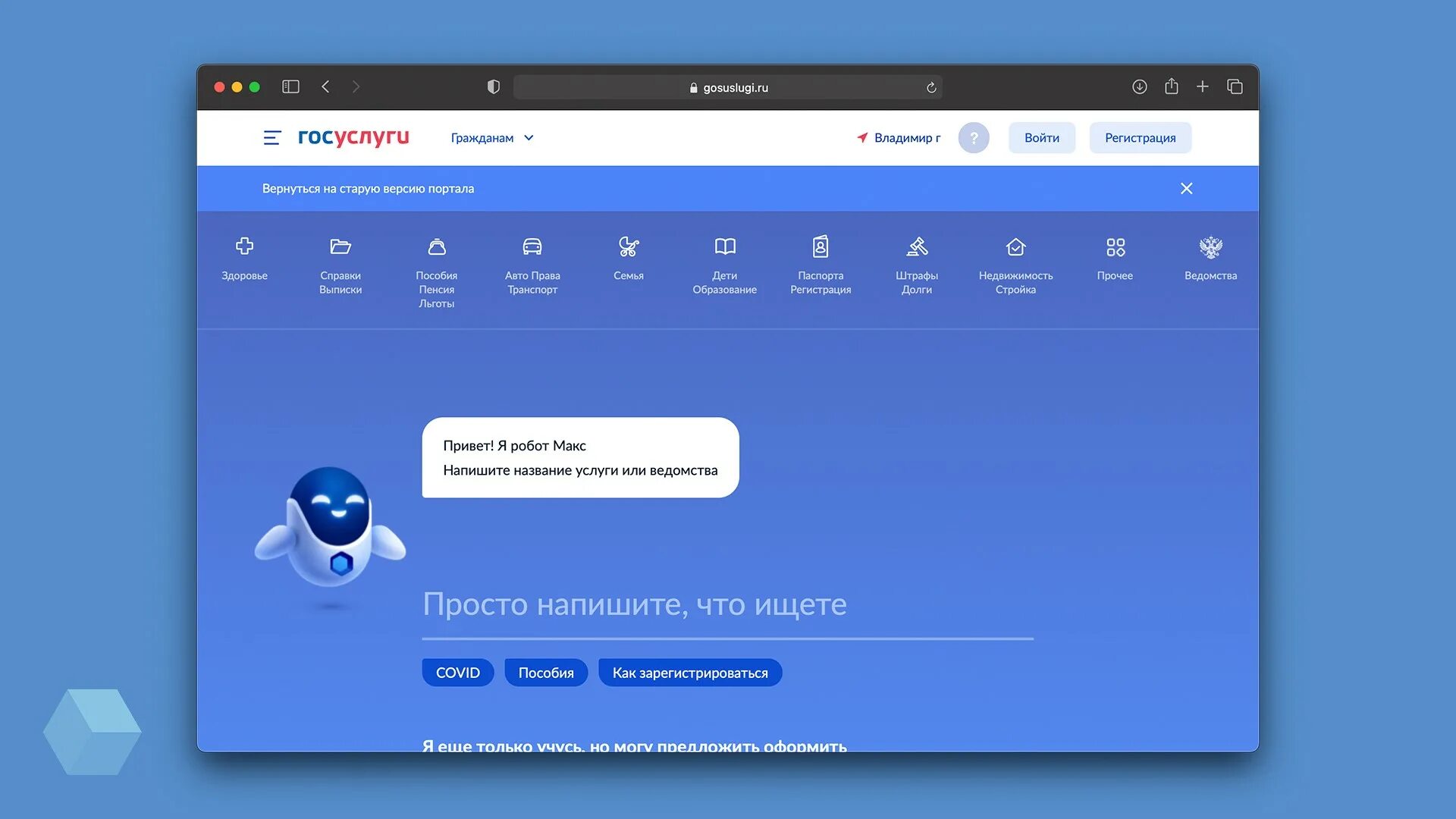Expand the Гражданам dropdown

pyautogui.click(x=492, y=138)
